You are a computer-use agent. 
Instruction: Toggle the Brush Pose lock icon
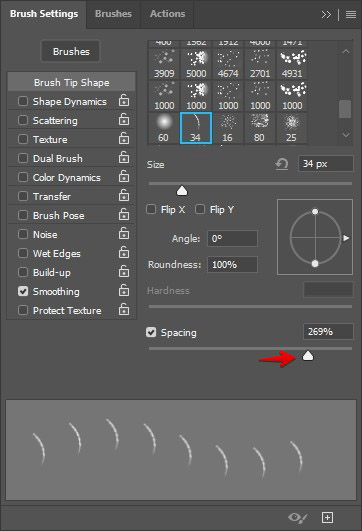(x=124, y=214)
